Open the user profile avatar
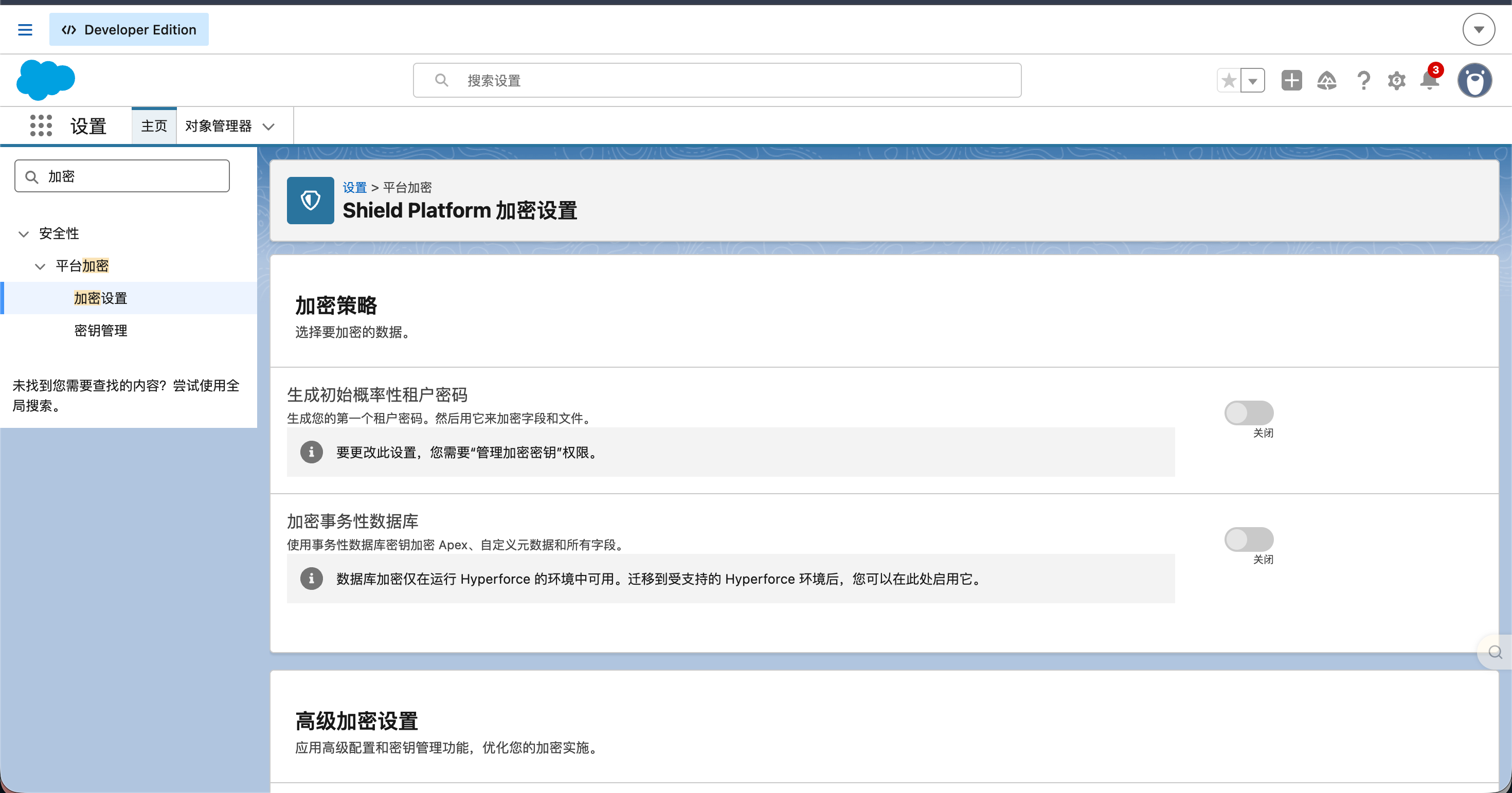The height and width of the screenshot is (793, 1512). click(1474, 80)
